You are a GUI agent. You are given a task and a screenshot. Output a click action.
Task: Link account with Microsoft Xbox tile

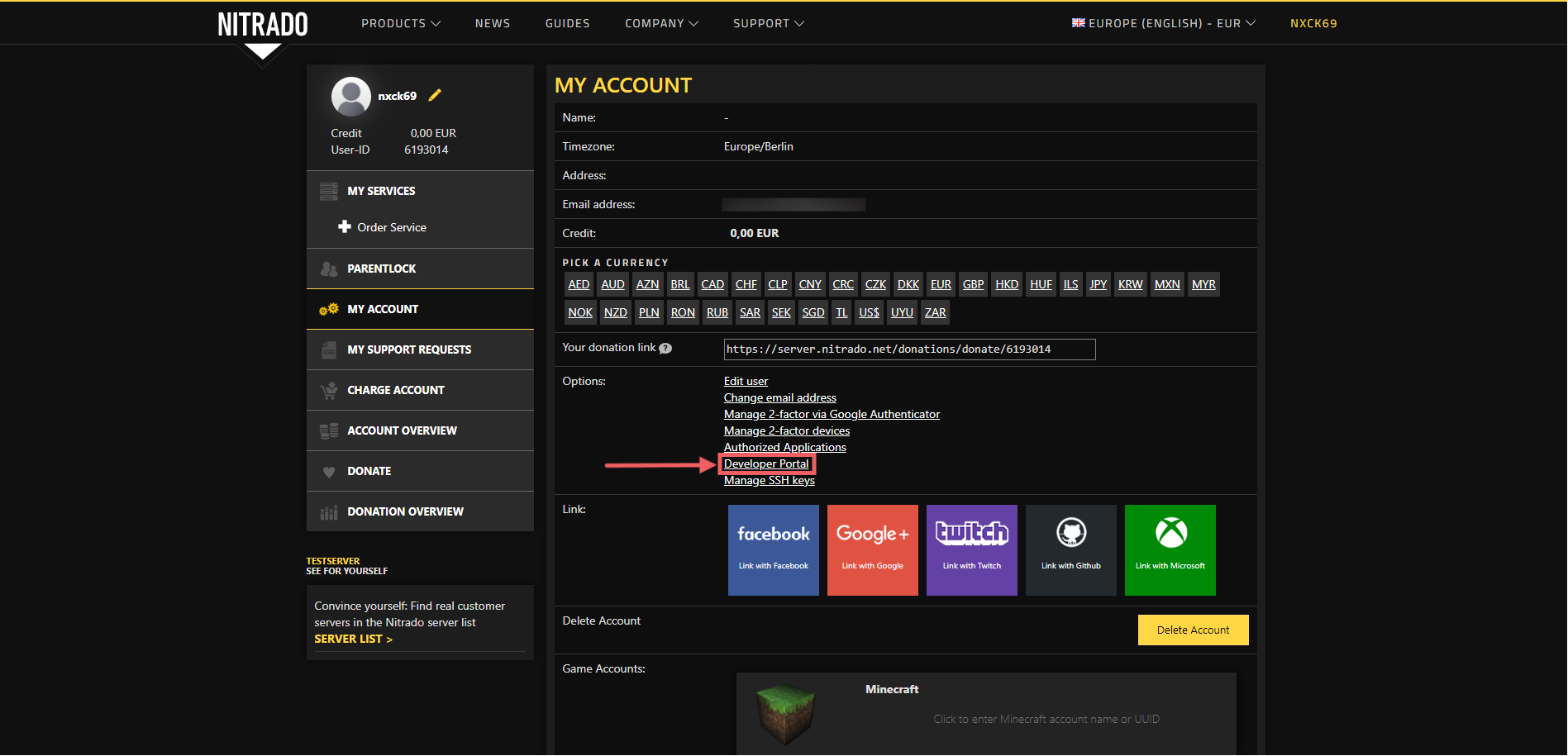point(1170,550)
